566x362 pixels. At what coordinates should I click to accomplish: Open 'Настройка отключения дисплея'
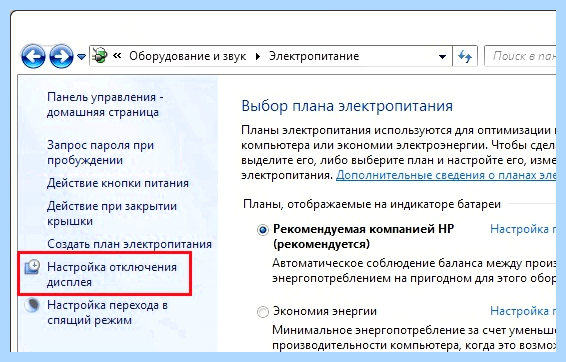click(x=112, y=274)
